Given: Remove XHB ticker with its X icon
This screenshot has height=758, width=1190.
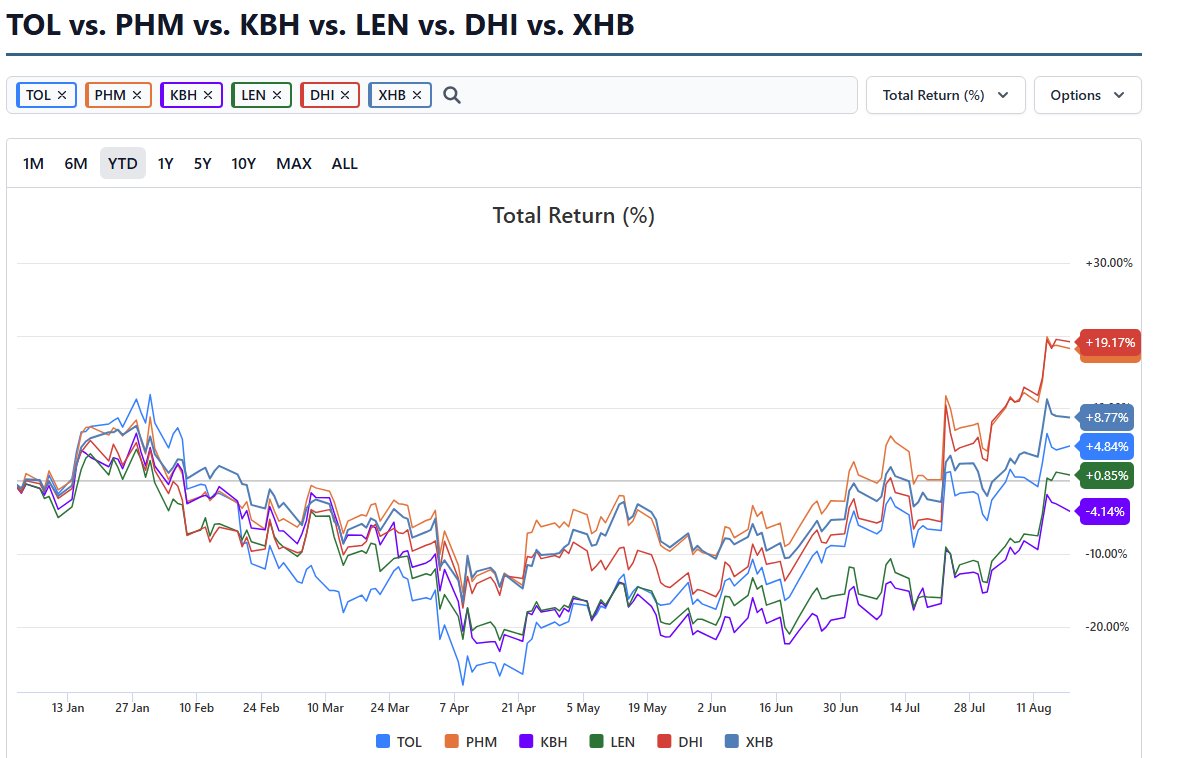Looking at the screenshot, I should [417, 95].
